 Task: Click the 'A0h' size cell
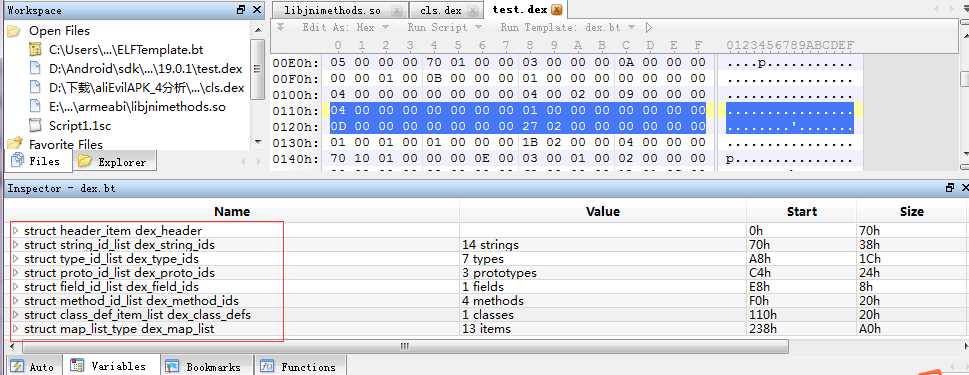(912, 329)
